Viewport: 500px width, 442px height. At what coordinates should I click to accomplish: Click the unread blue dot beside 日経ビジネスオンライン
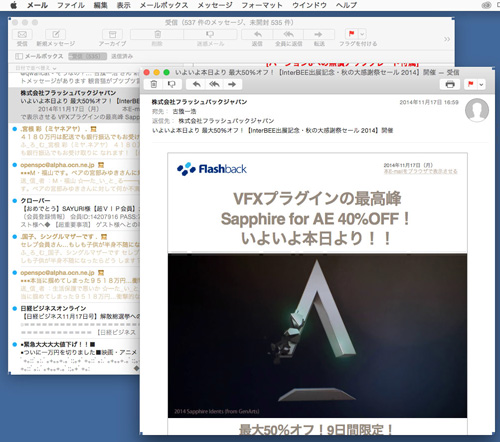[x=15, y=309]
